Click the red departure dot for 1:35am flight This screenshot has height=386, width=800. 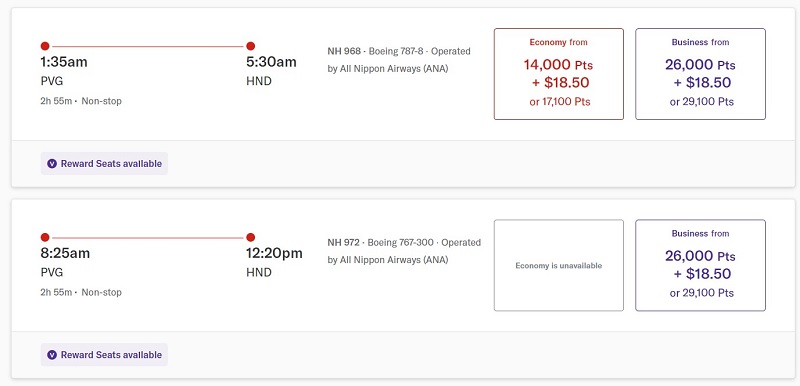pyautogui.click(x=45, y=46)
